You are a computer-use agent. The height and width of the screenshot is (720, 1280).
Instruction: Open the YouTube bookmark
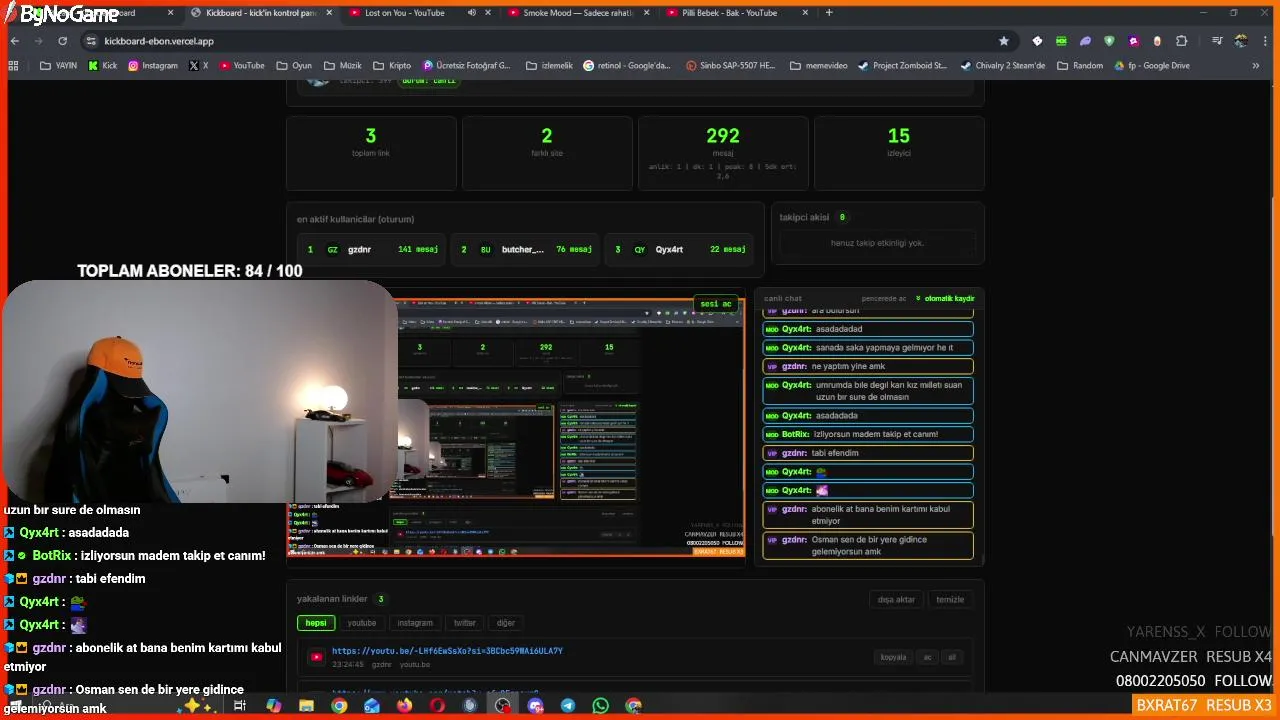click(x=242, y=66)
